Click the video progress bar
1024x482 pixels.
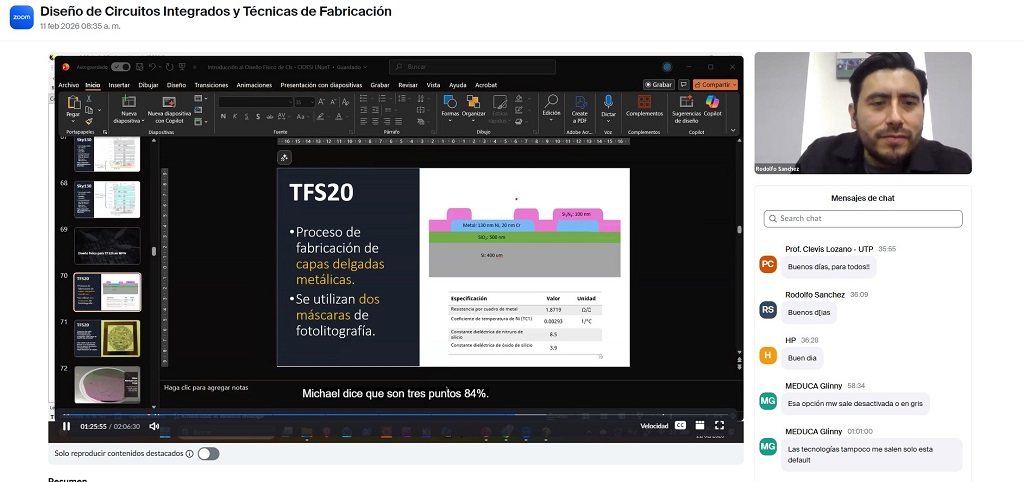400,413
